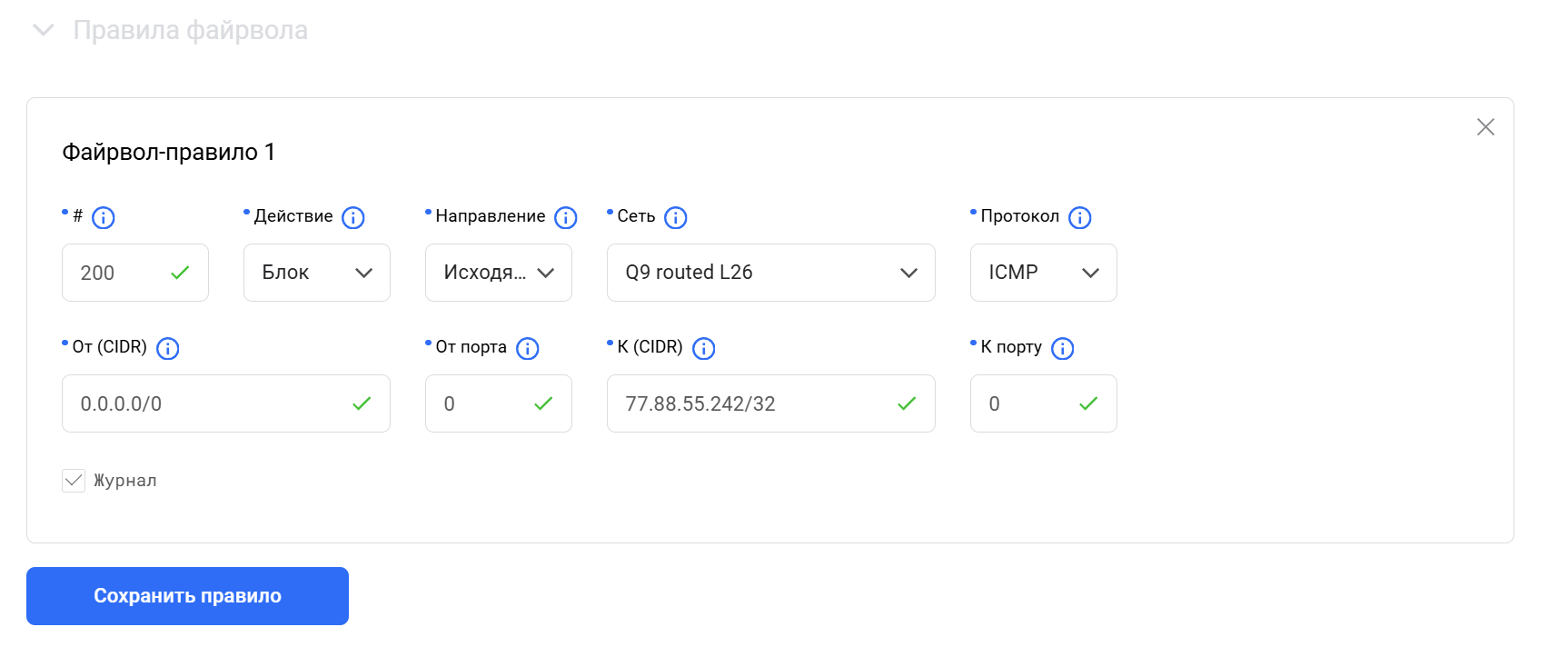Show info for От (CIDR) field
The height and width of the screenshot is (667, 1568).
(x=168, y=349)
